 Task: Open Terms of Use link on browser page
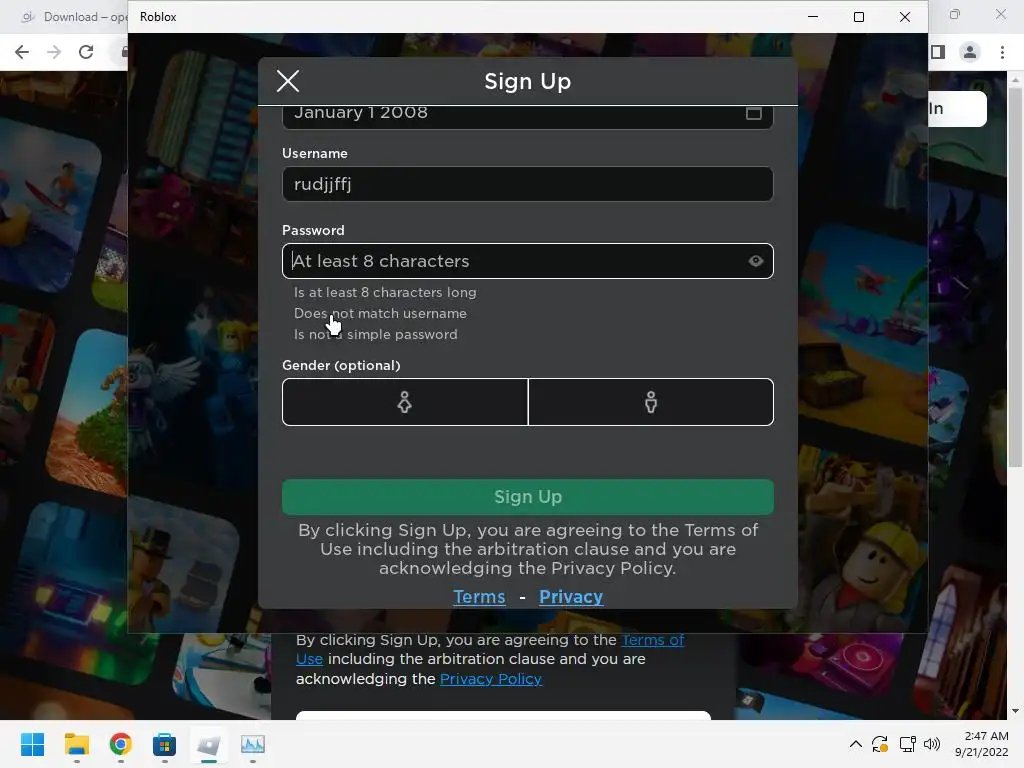click(653, 640)
